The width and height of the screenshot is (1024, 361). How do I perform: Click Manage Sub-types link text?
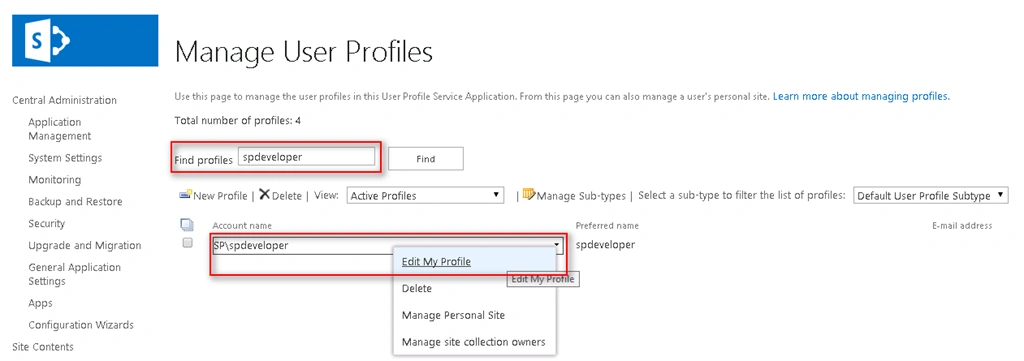[581, 196]
